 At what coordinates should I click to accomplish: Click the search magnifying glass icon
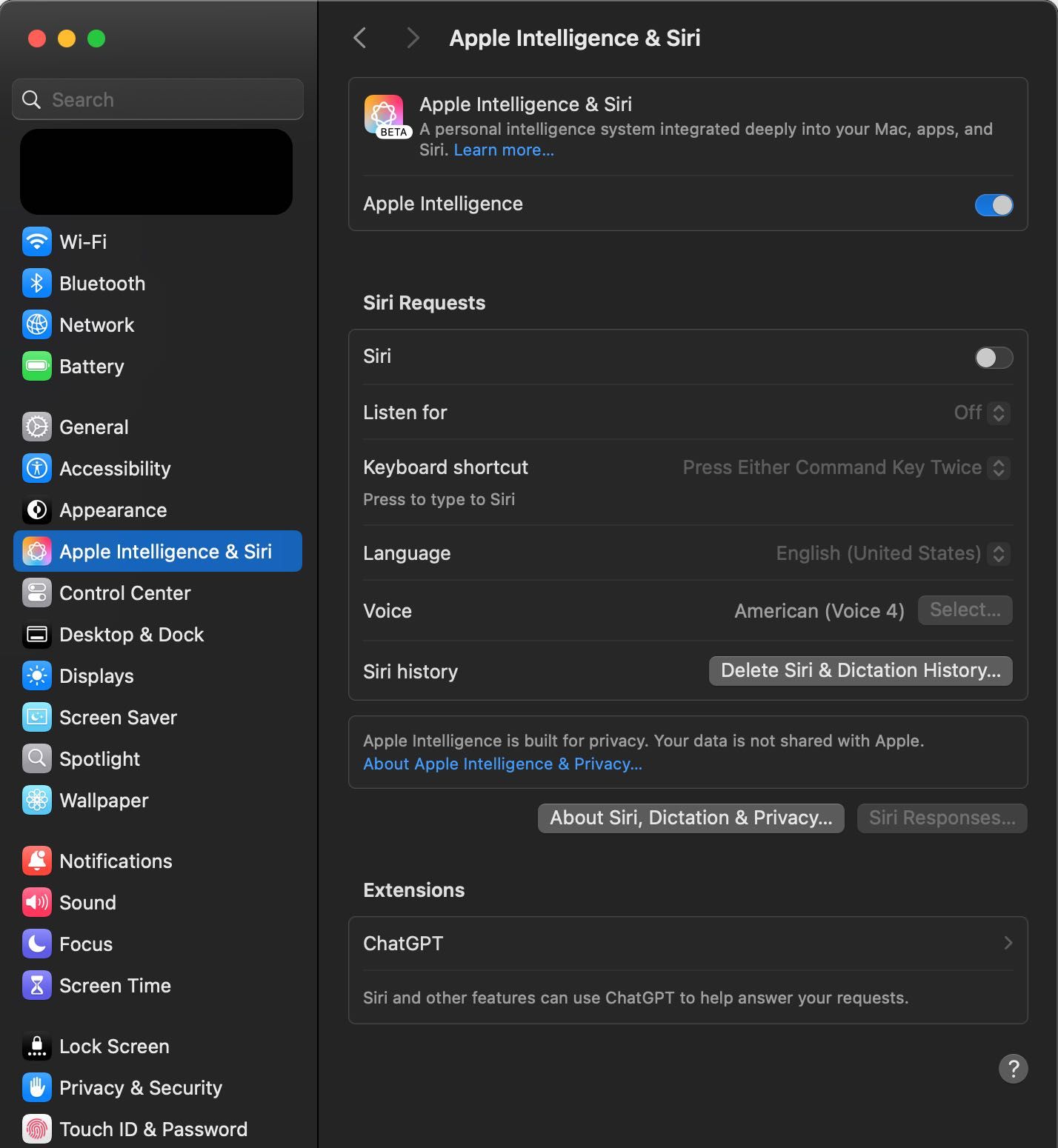31,99
